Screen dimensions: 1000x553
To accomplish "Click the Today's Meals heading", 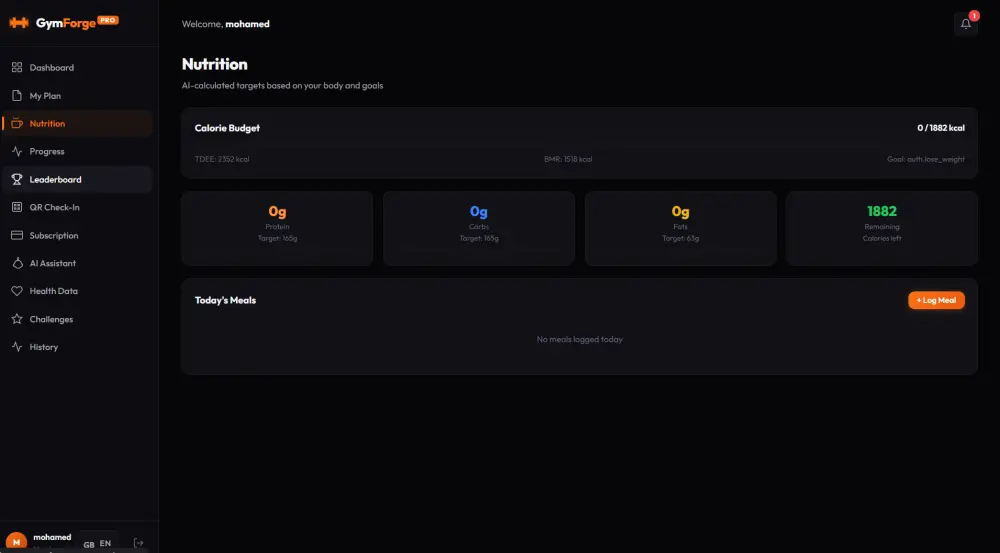I will (225, 300).
